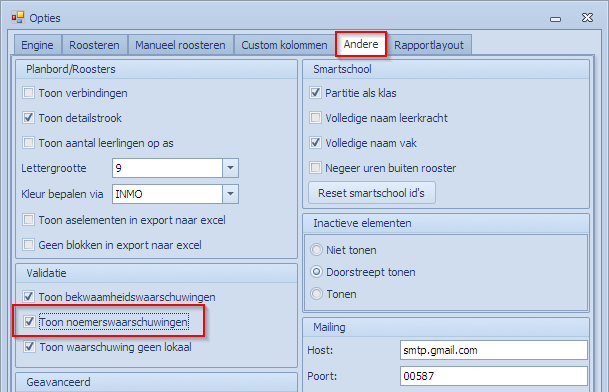
Task: Click the Kleur bepalen via label
Action: pos(62,194)
